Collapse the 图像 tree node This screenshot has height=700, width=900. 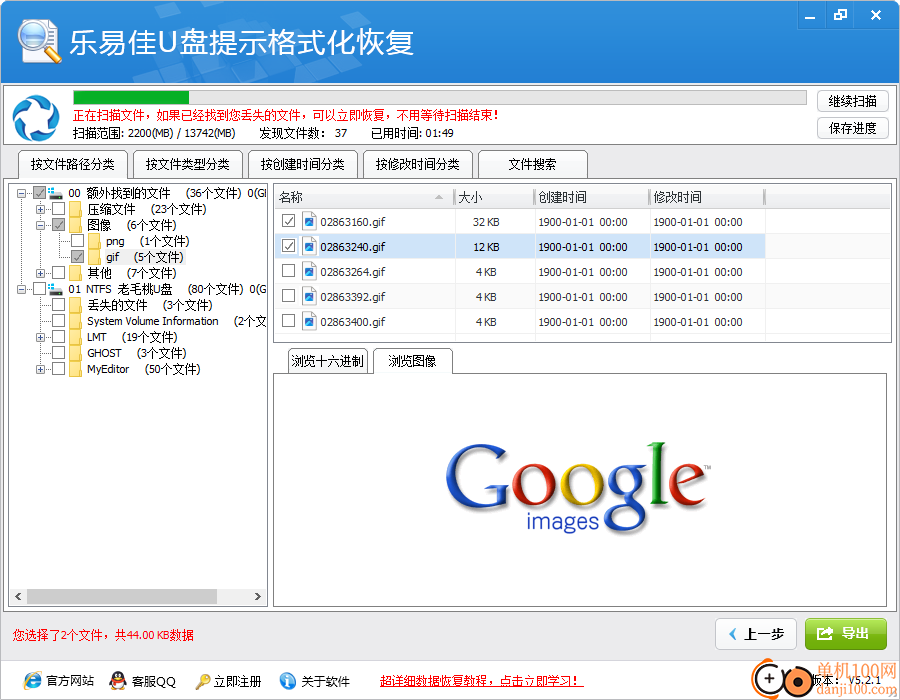click(x=40, y=225)
